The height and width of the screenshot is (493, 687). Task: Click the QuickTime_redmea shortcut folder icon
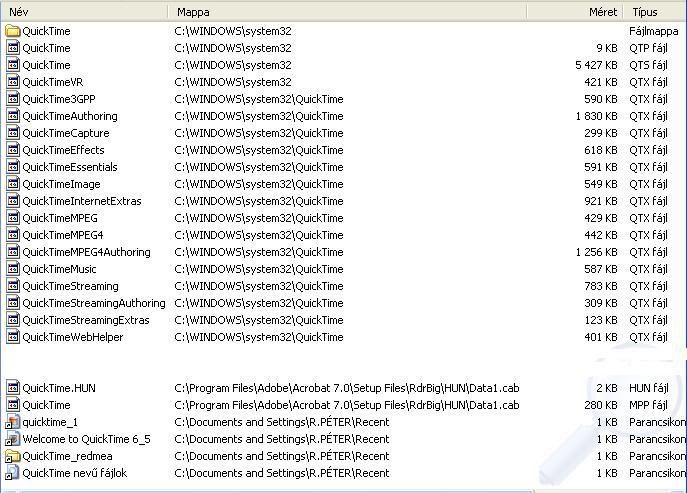coord(13,456)
